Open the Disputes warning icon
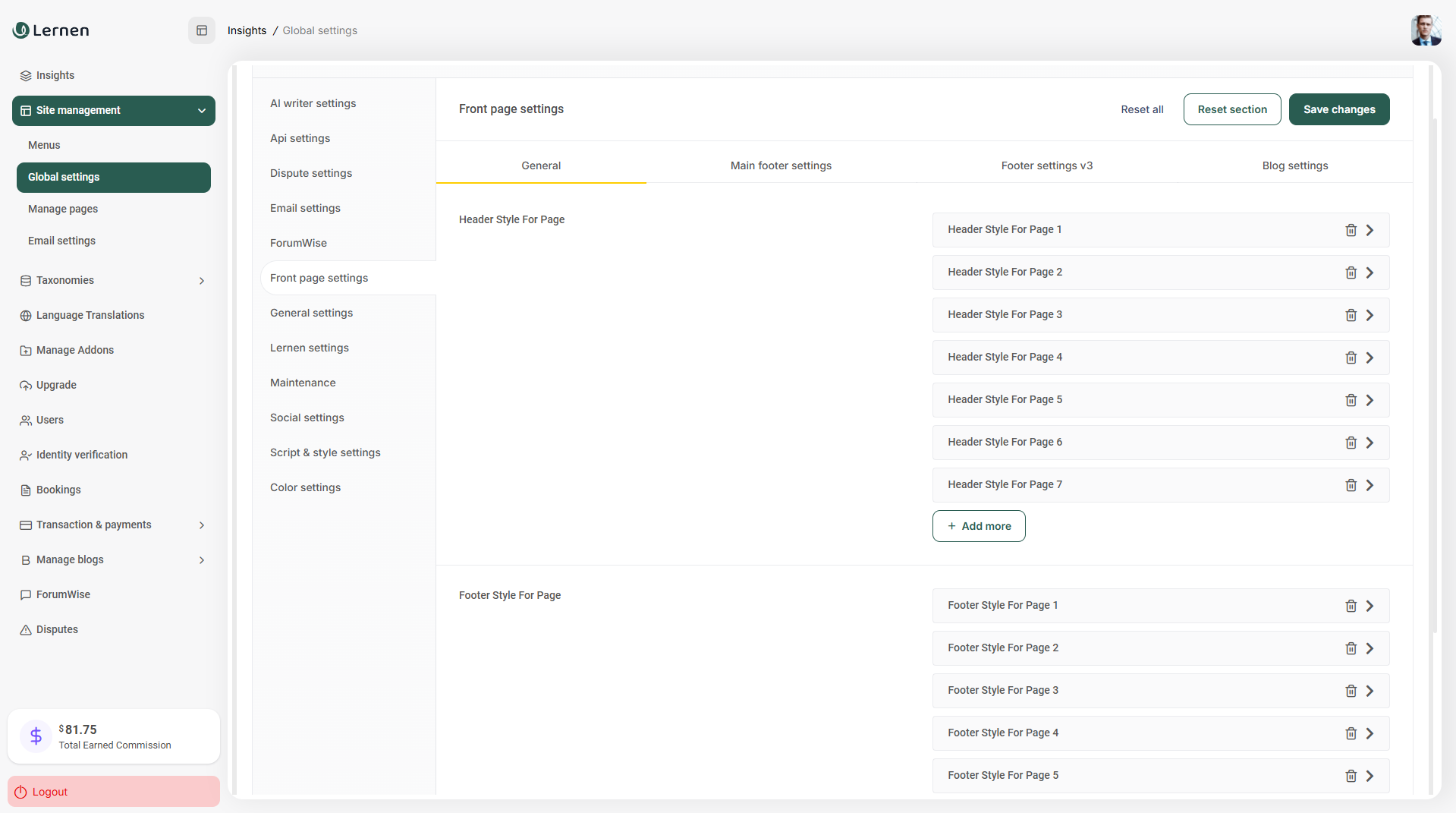Image resolution: width=1456 pixels, height=813 pixels. pyautogui.click(x=25, y=629)
